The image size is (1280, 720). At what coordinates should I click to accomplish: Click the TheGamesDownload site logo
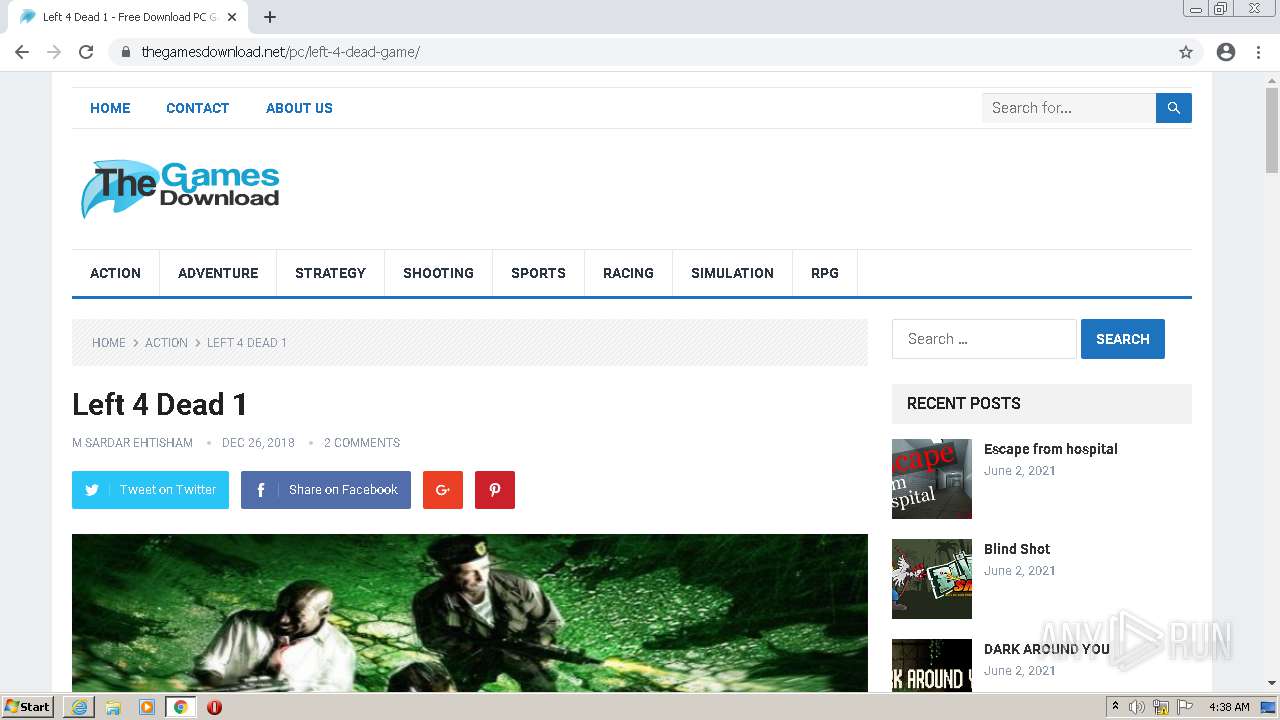pyautogui.click(x=180, y=189)
